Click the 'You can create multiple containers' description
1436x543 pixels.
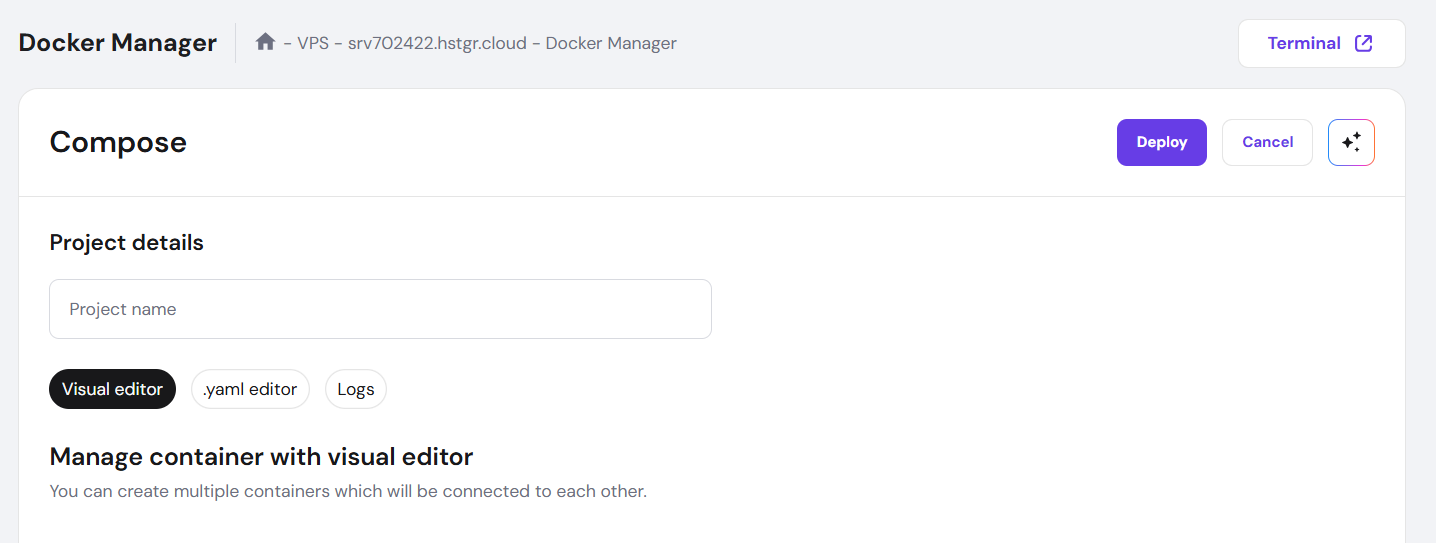[348, 492]
